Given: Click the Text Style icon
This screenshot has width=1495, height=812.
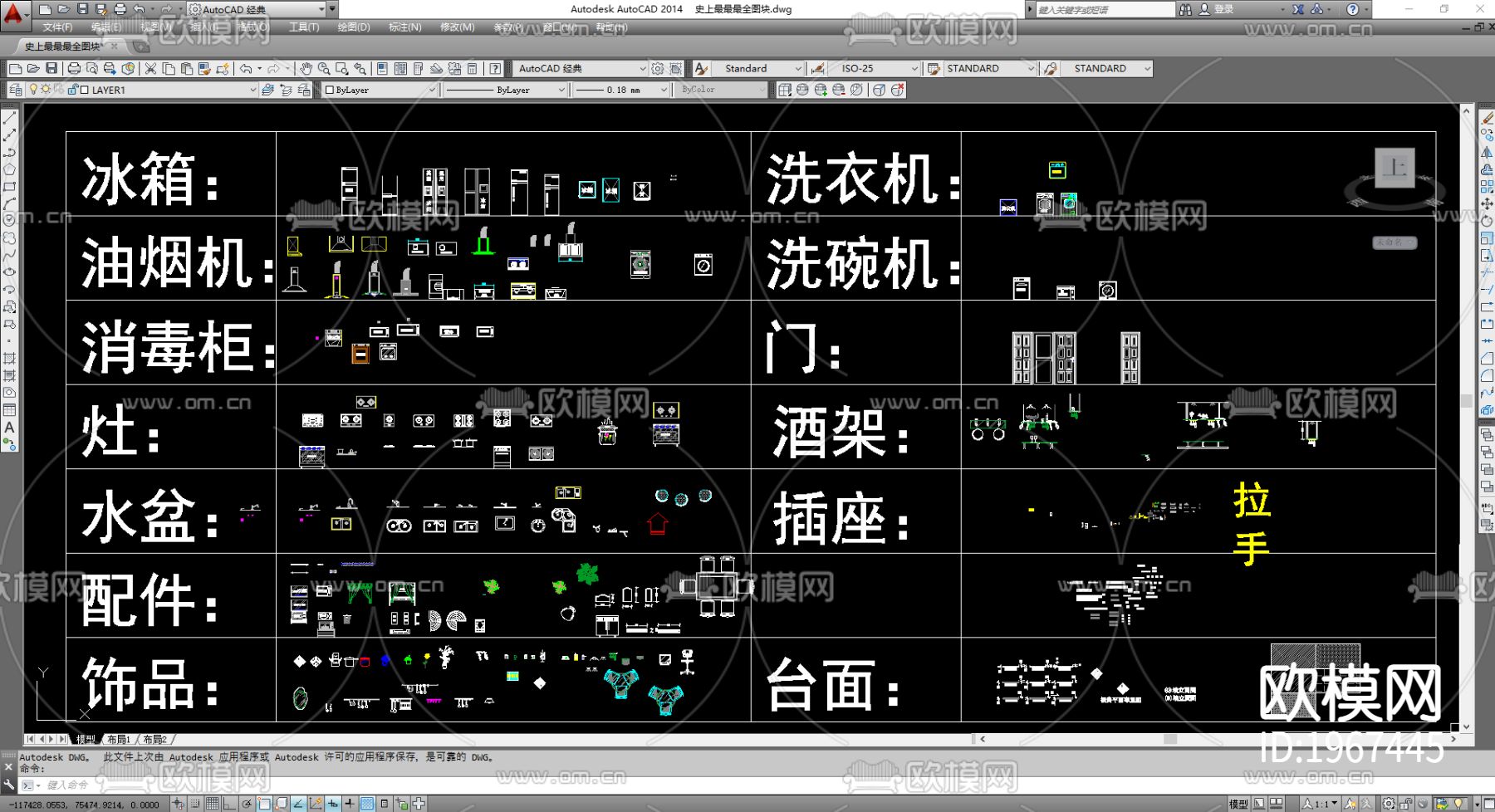Looking at the screenshot, I should coord(702,69).
